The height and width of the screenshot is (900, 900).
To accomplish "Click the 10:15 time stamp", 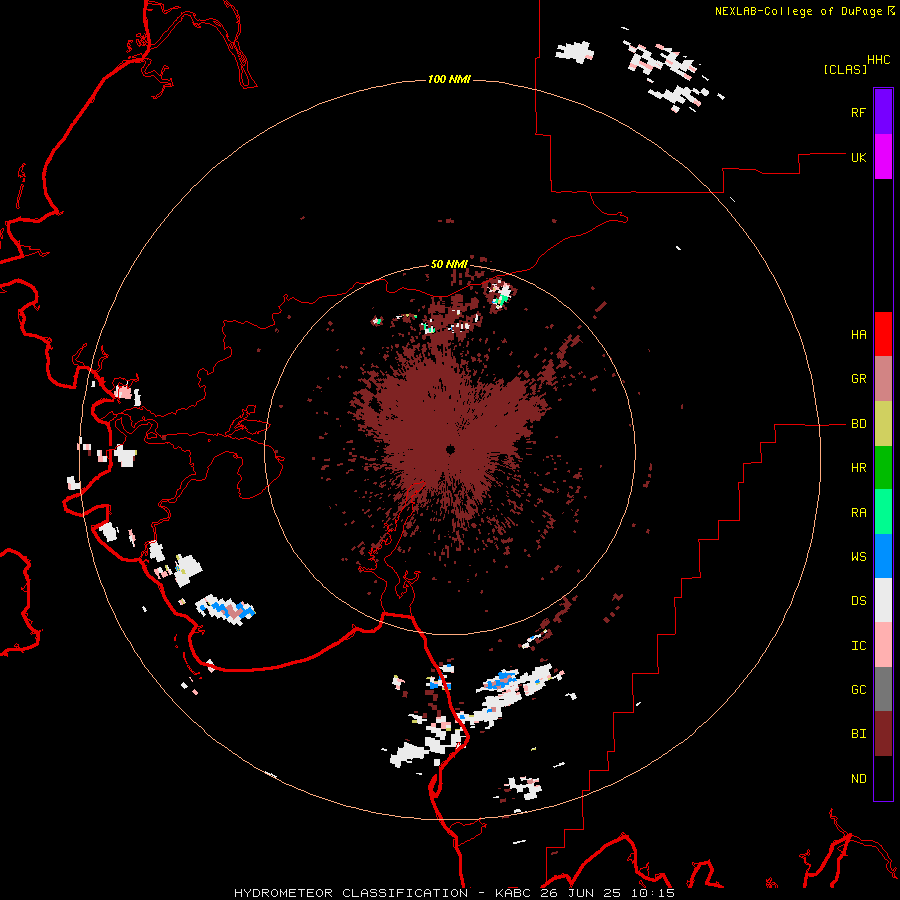I will [654, 893].
